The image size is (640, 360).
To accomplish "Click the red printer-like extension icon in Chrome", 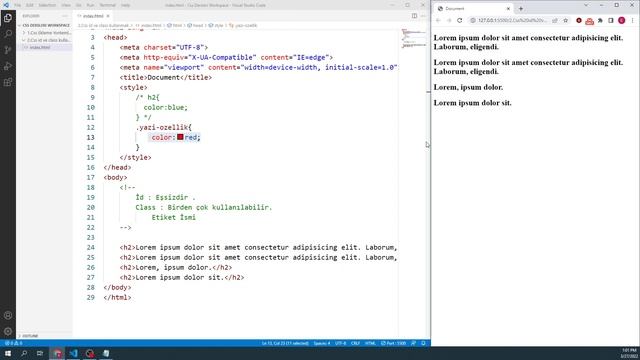I will coord(589,21).
